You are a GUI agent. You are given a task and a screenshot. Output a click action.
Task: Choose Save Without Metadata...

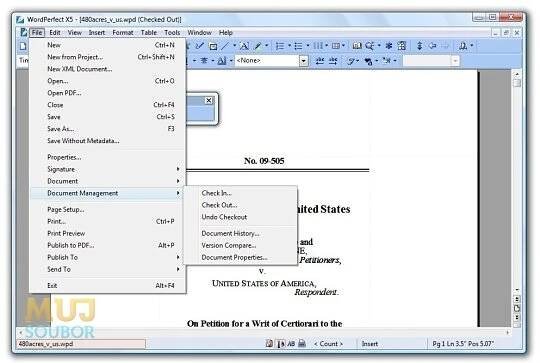(108, 141)
